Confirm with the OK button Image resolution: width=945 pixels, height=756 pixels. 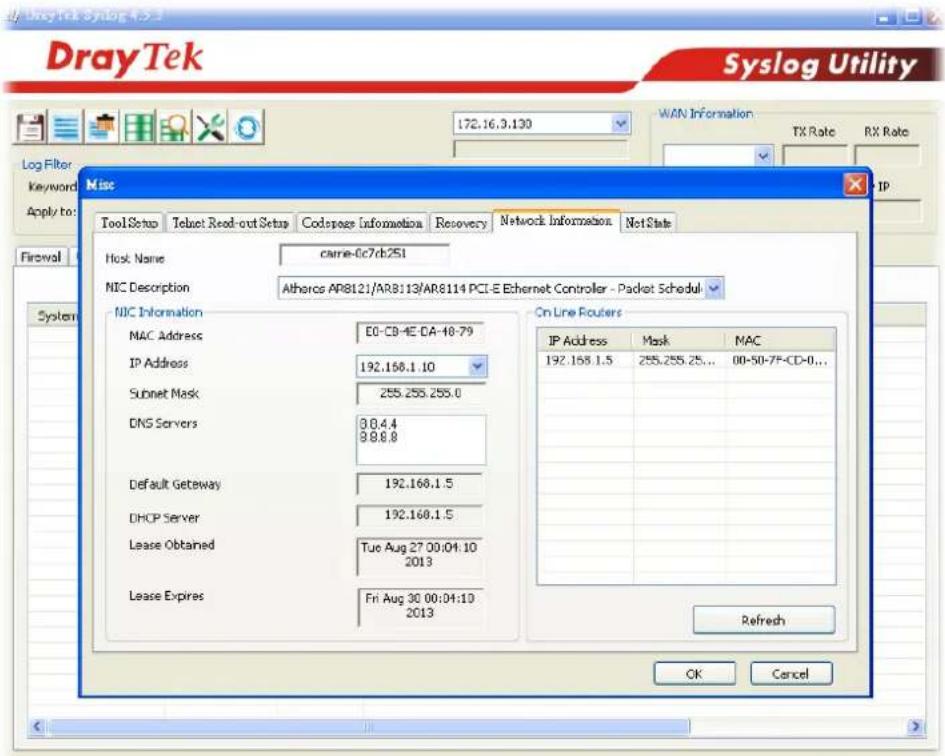pyautogui.click(x=694, y=673)
